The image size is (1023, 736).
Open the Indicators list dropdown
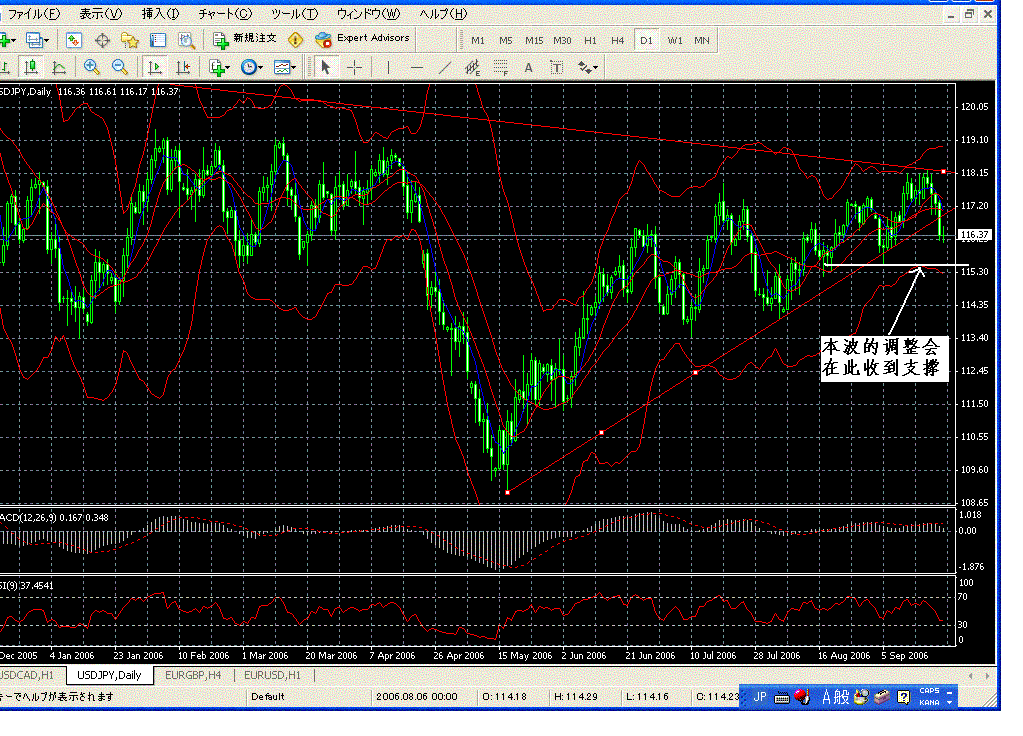(x=219, y=67)
